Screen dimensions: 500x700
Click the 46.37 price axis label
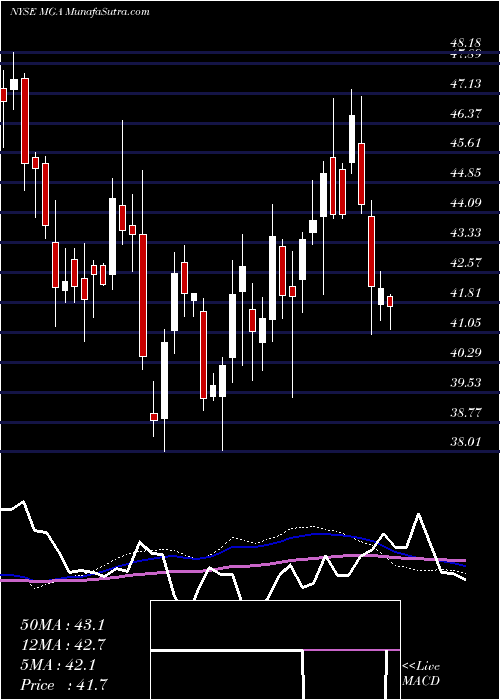466,113
